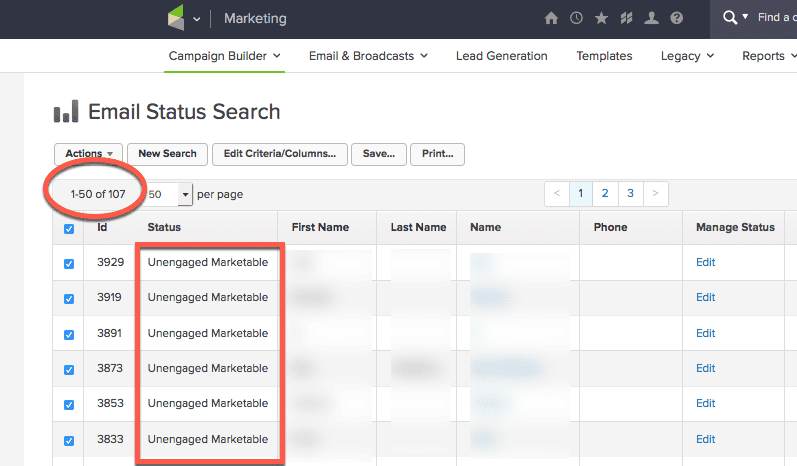Click the New Search button

tap(167, 154)
